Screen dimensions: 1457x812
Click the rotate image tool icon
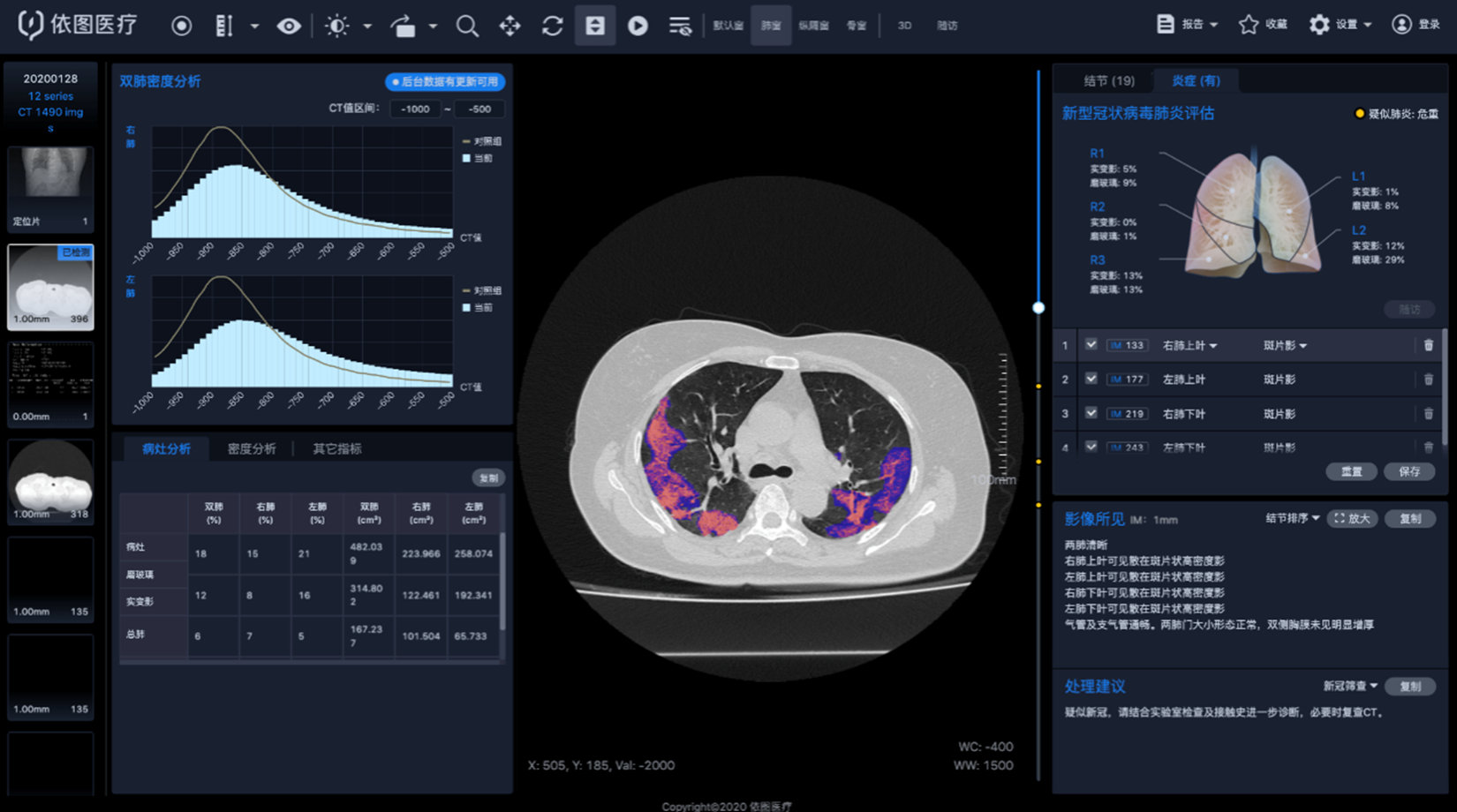point(403,26)
